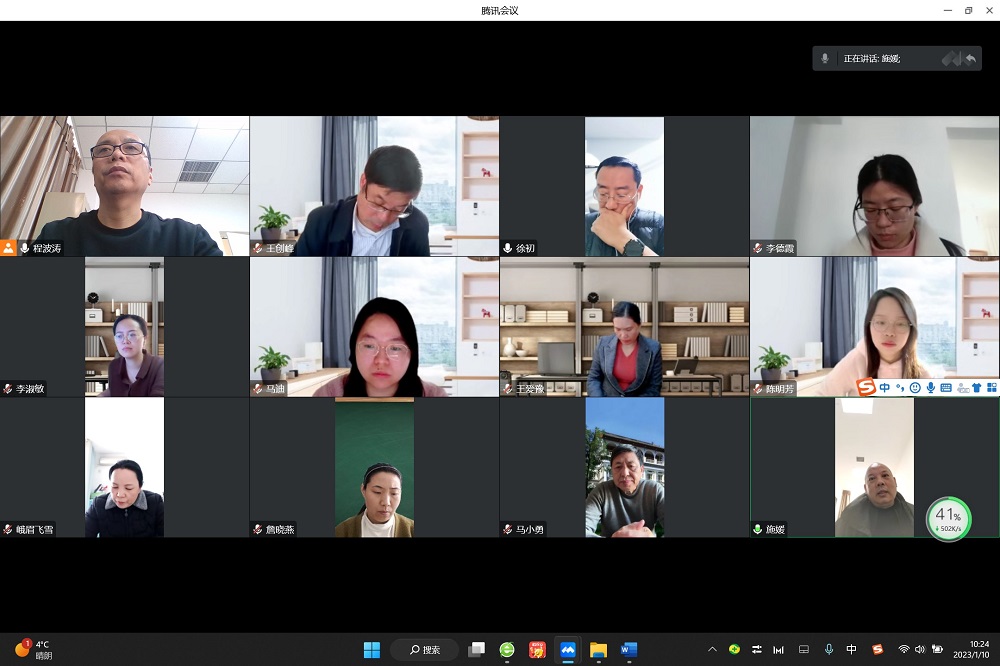Open Sogou toolbox grid icon
The width and height of the screenshot is (1000, 666).
[x=992, y=387]
